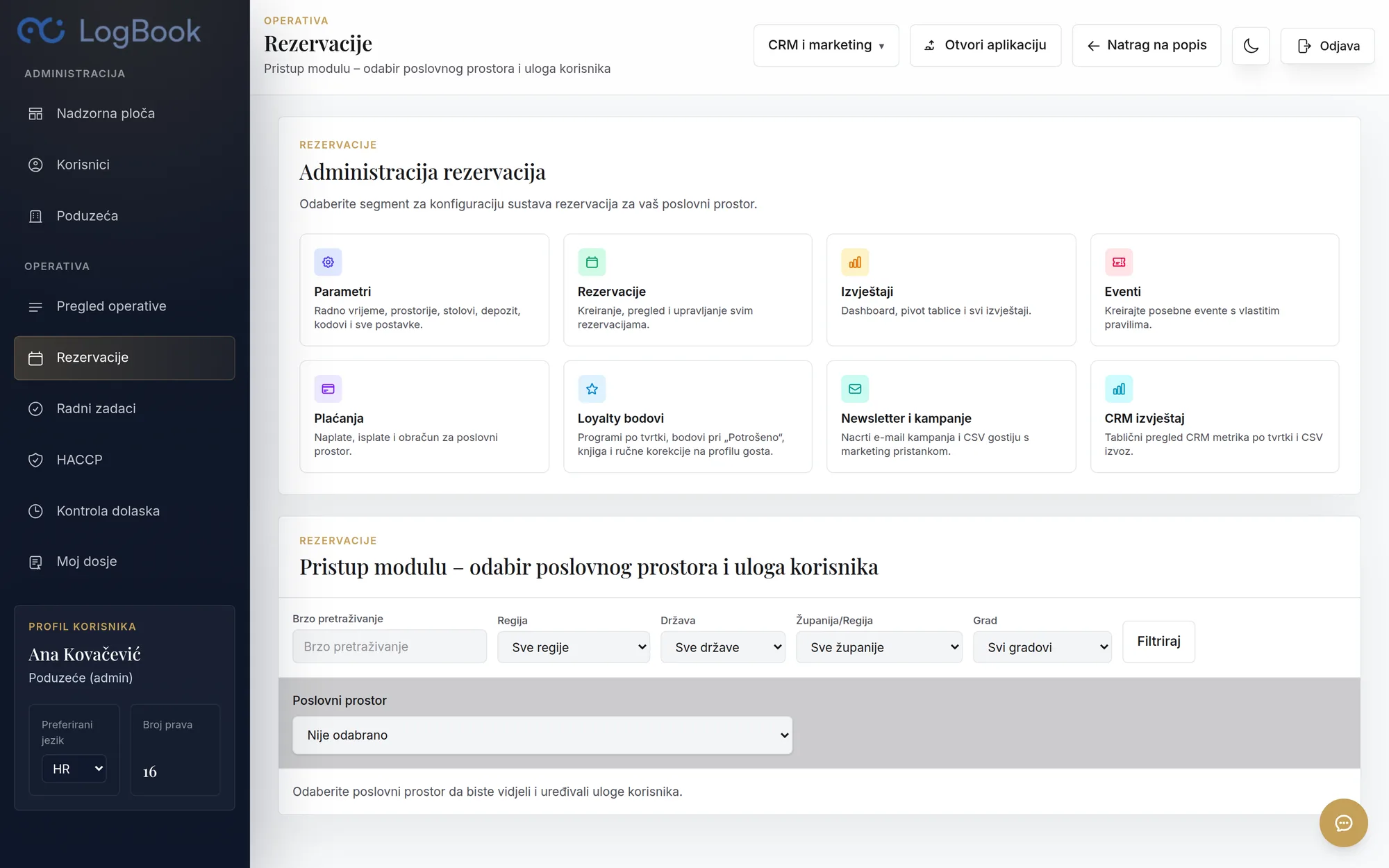1389x868 pixels.
Task: Open Korisnici menu item
Action: pyautogui.click(x=124, y=165)
